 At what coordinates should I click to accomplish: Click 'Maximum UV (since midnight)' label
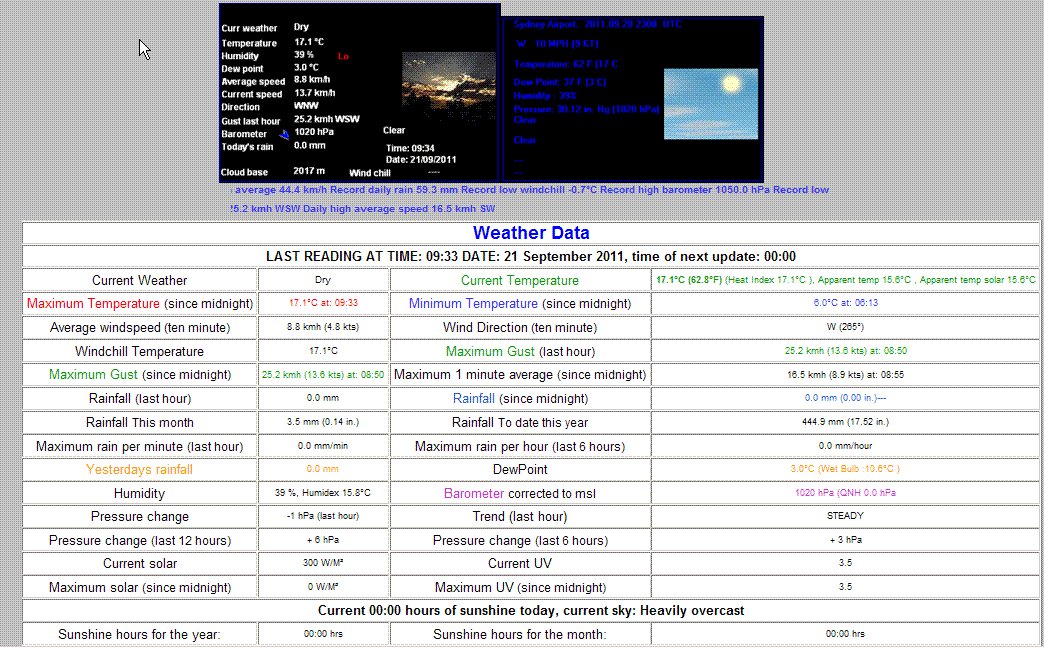pos(520,588)
